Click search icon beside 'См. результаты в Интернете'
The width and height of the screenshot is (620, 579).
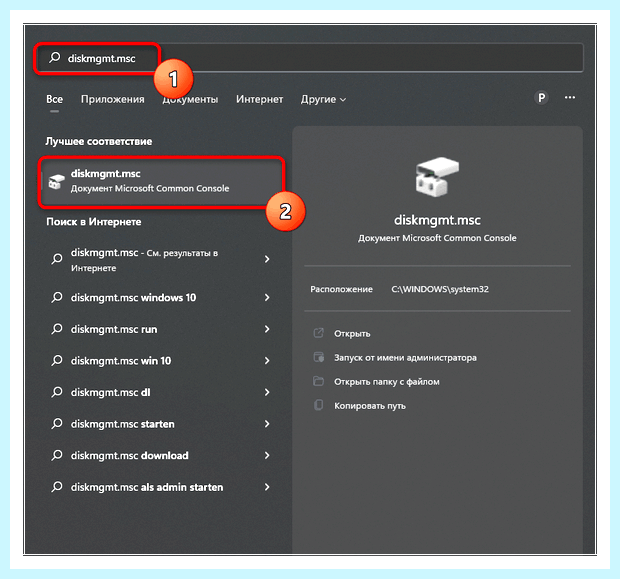pyautogui.click(x=57, y=259)
